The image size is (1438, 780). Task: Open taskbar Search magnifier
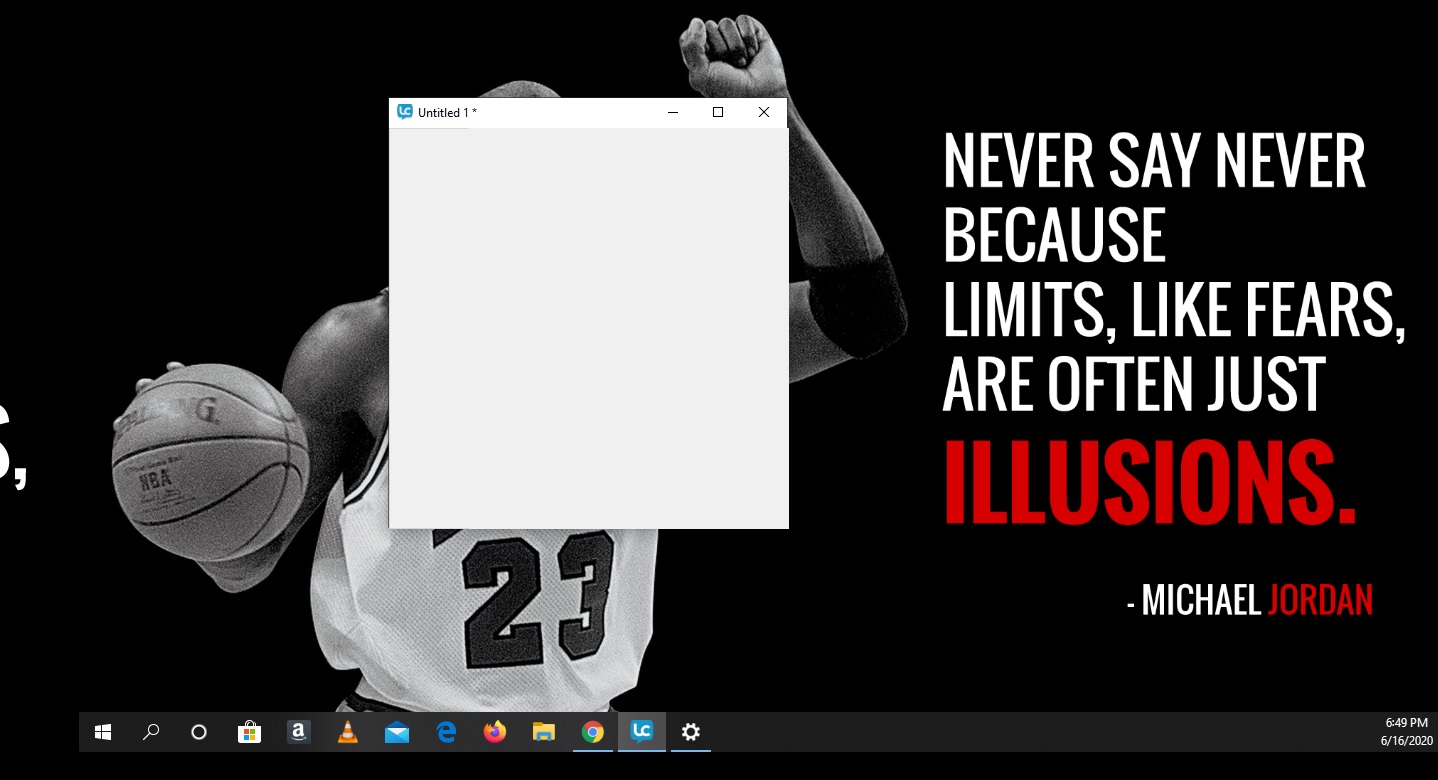pos(151,732)
